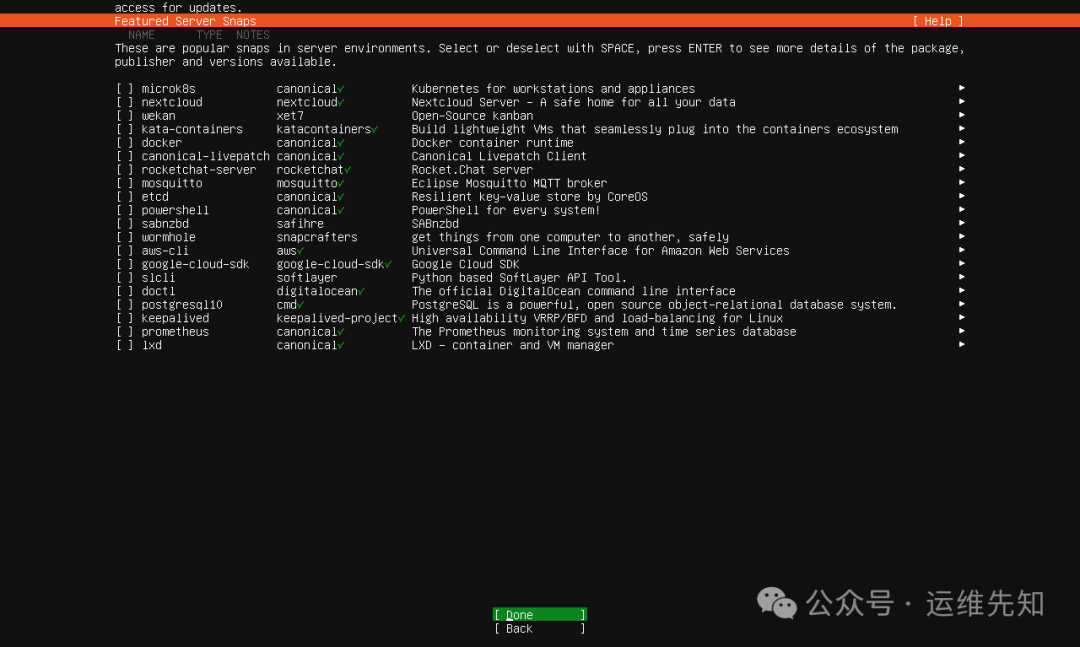Select the wekan checkbox

(125, 116)
